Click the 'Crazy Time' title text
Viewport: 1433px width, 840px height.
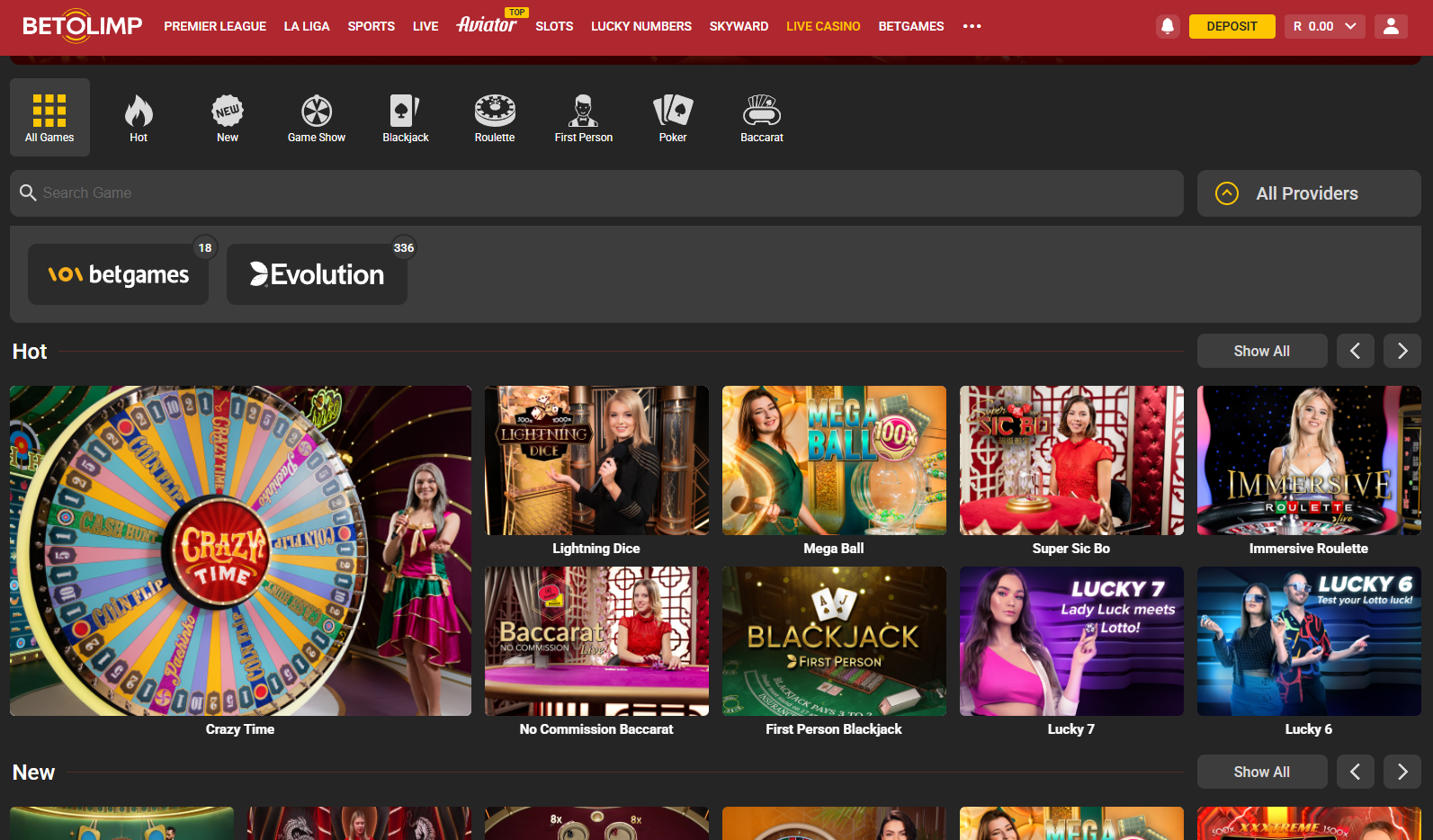[x=240, y=729]
